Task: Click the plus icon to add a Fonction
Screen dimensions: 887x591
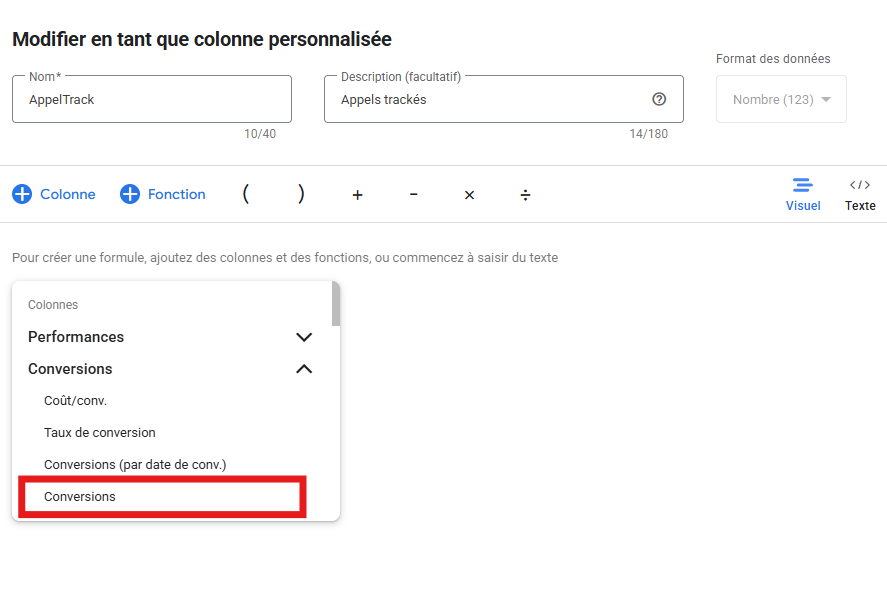Action: tap(130, 194)
